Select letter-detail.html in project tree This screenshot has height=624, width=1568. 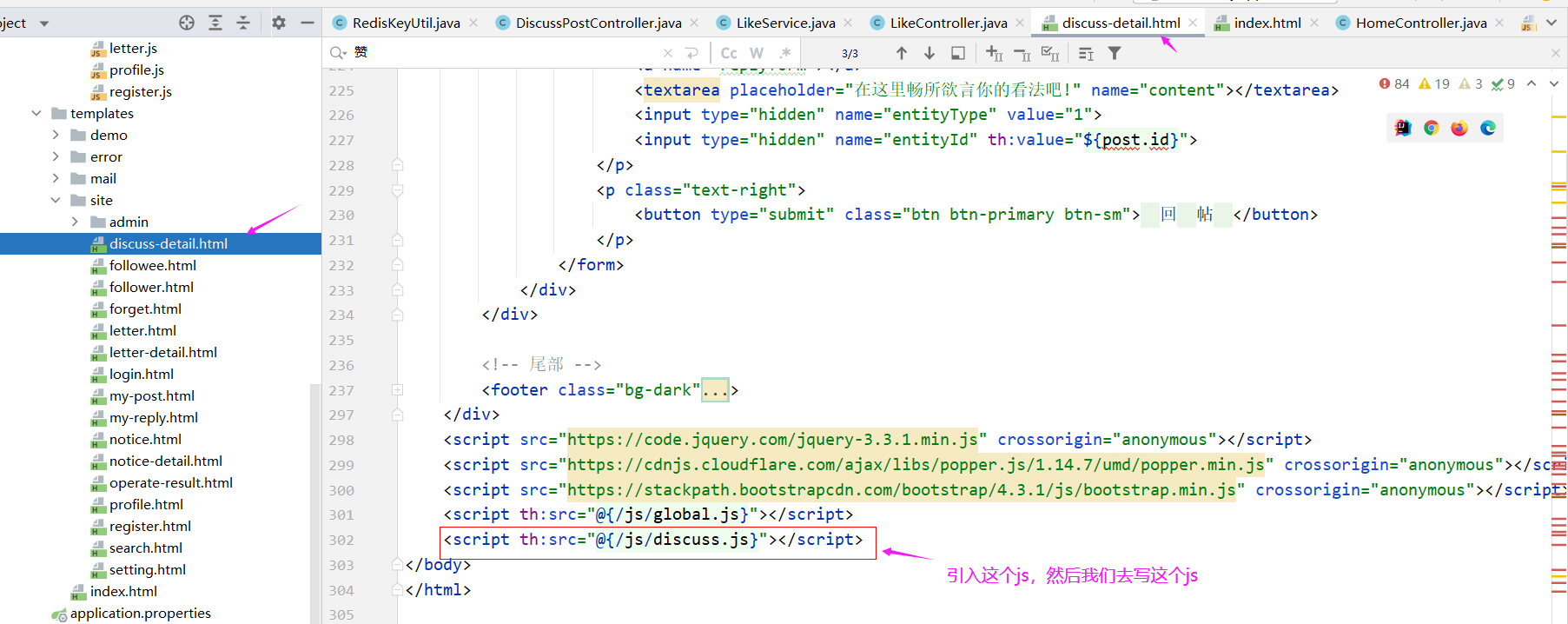click(x=163, y=352)
